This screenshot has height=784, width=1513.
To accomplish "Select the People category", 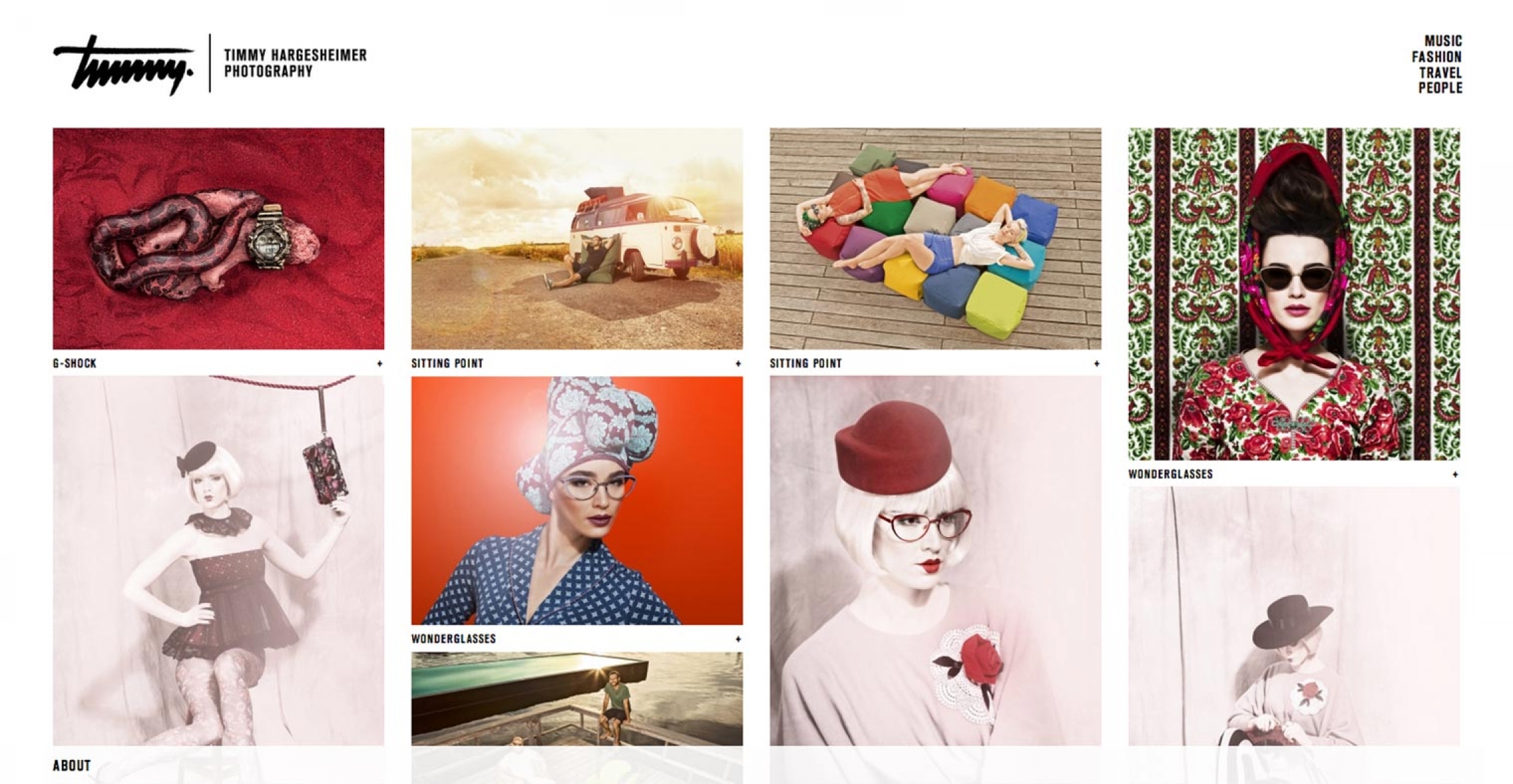I will 1440,88.
